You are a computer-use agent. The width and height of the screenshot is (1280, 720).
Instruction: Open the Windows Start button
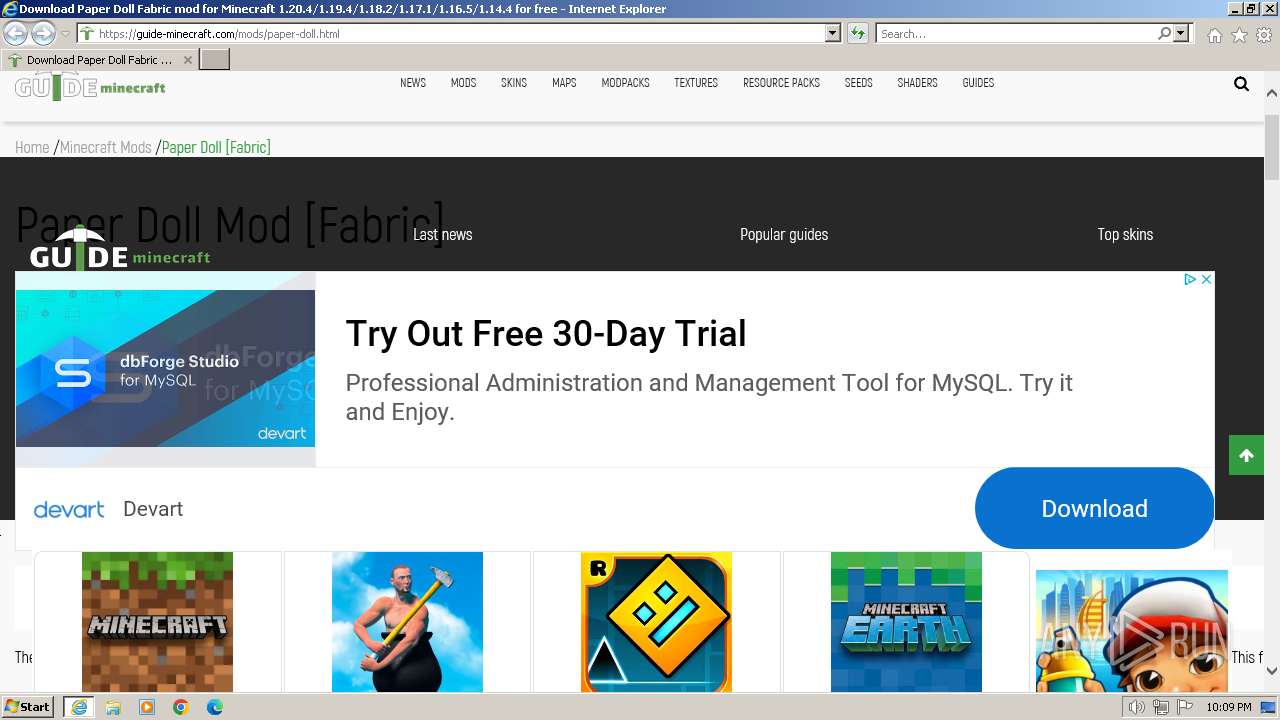[x=27, y=707]
